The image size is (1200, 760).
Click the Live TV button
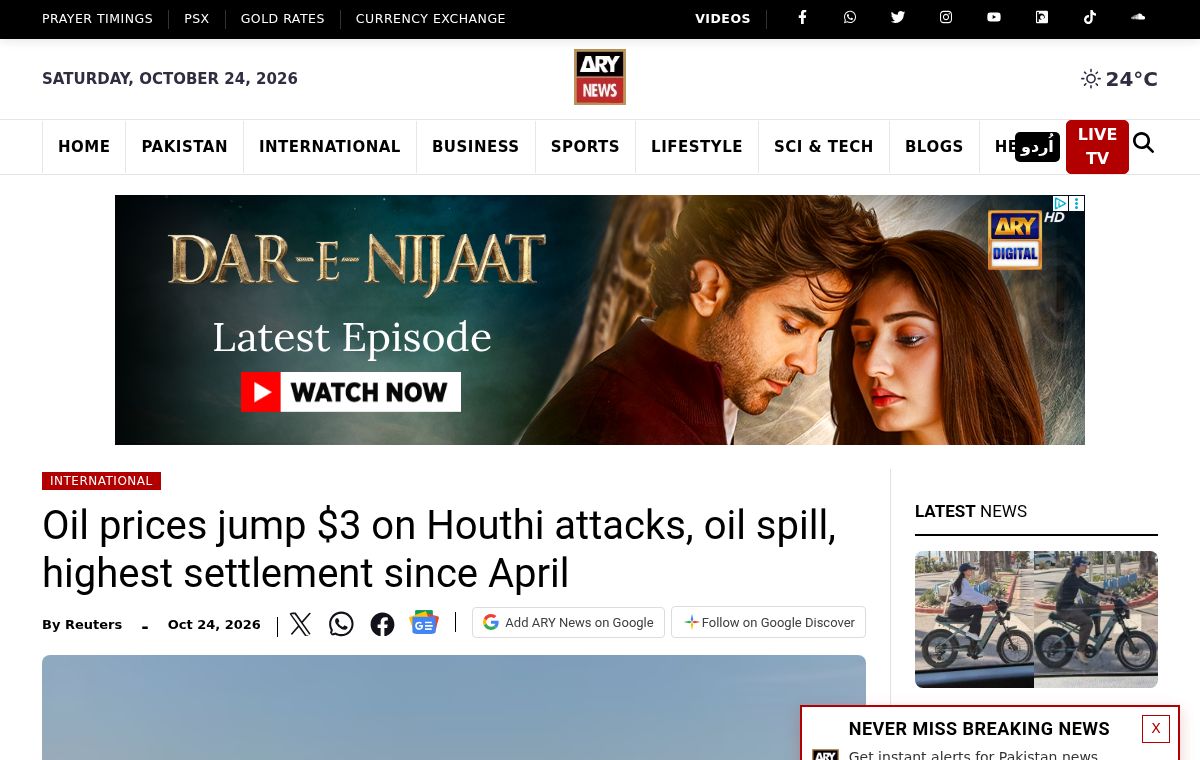tap(1097, 147)
